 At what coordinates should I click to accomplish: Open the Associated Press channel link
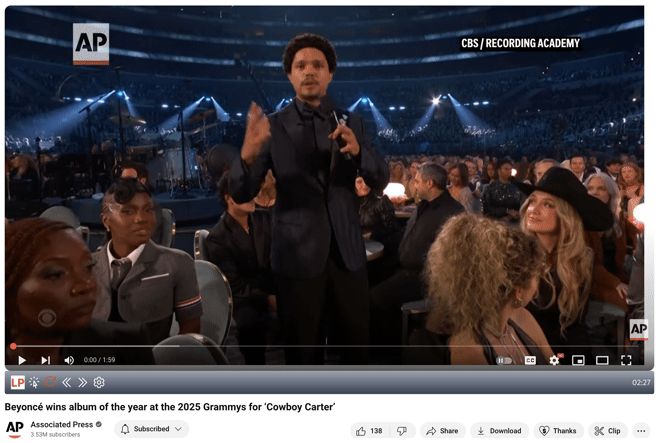(x=62, y=425)
